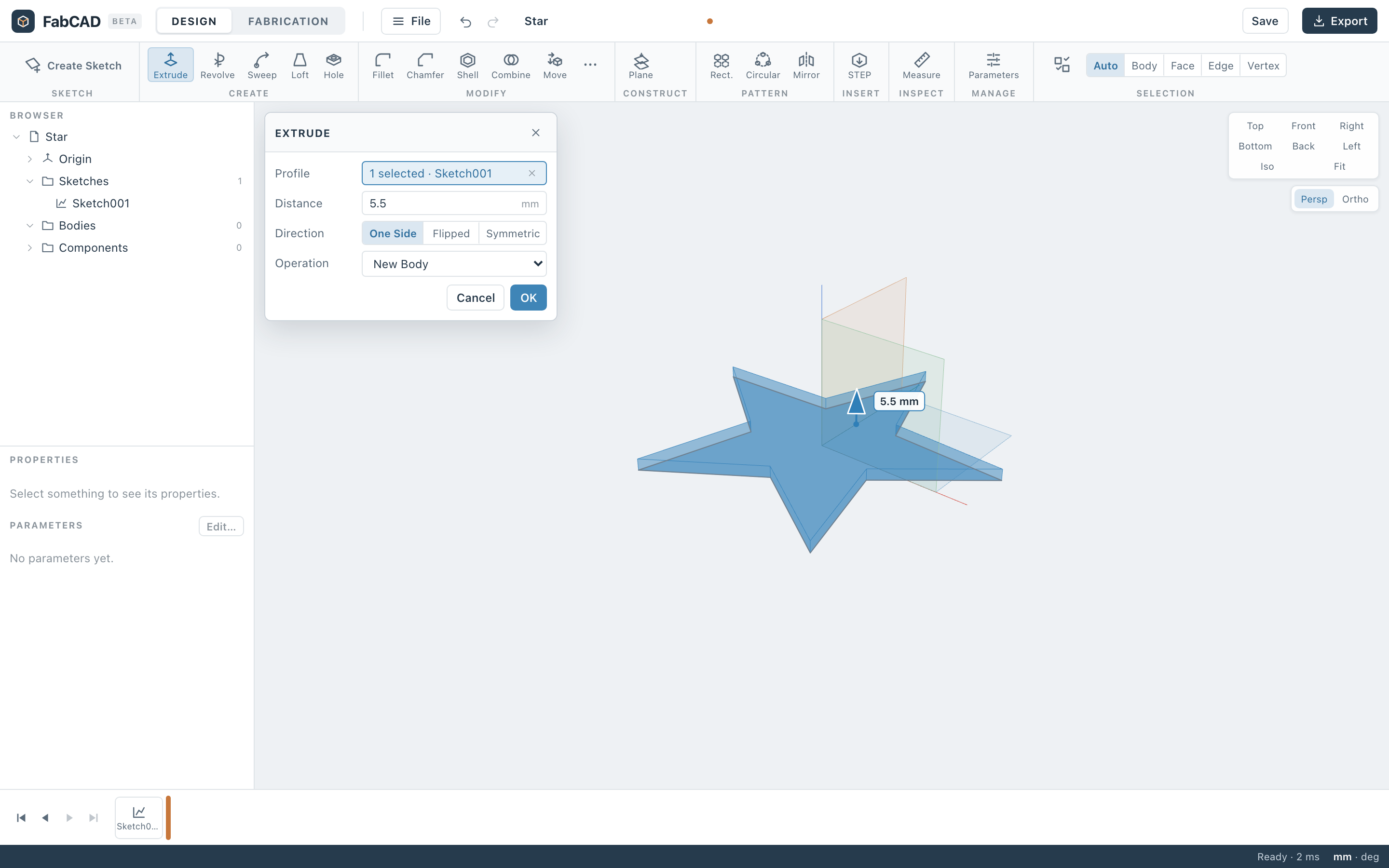Select the Sweep tool

[x=262, y=66]
